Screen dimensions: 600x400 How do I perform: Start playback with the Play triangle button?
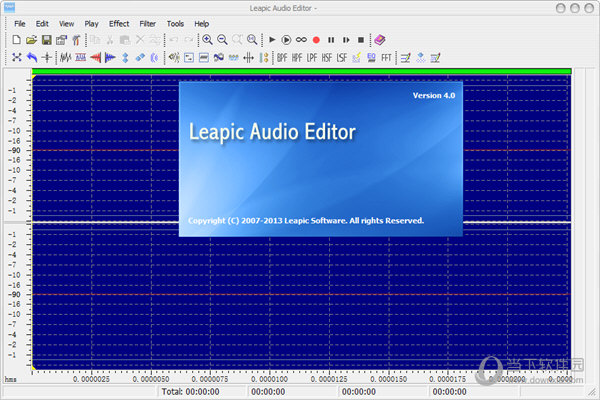[272, 40]
